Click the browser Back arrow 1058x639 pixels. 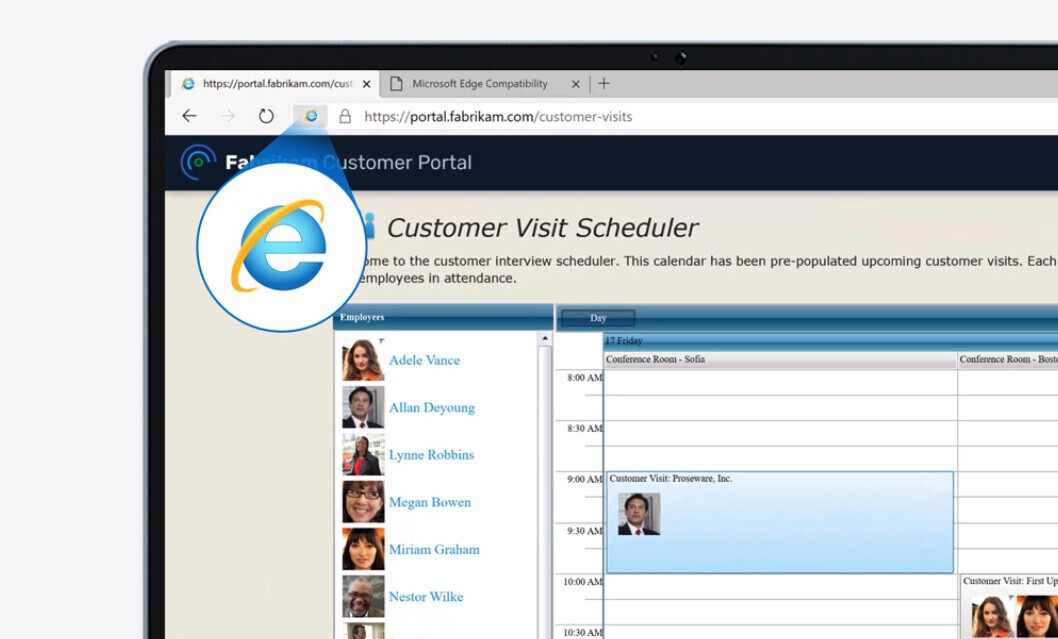tap(189, 116)
